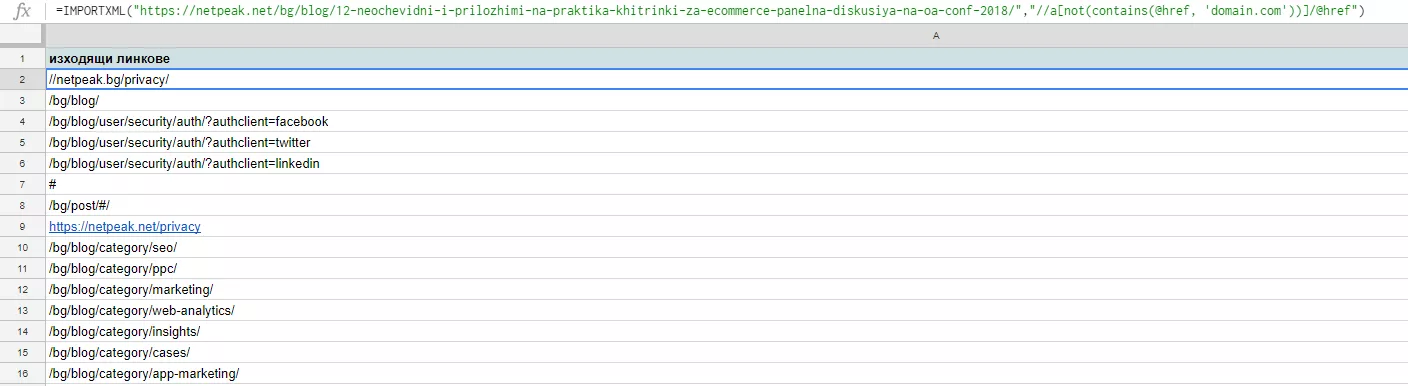This screenshot has width=1408, height=386.
Task: Select row 14 header number
Action: 22,332
